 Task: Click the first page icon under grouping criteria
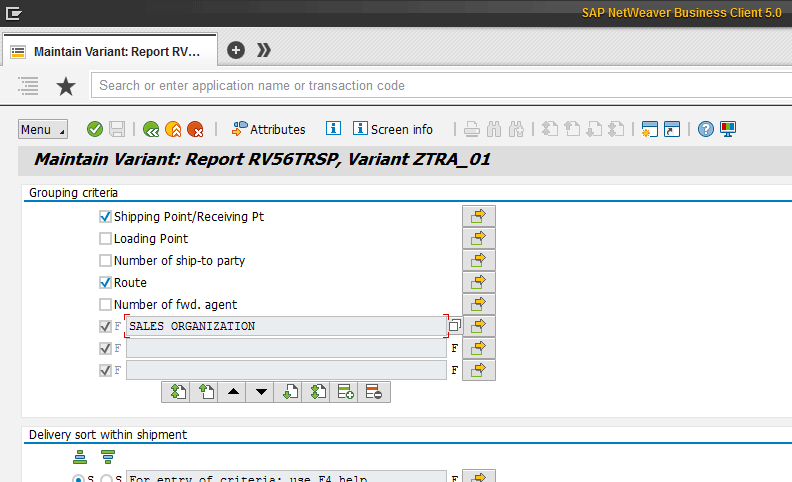click(177, 392)
